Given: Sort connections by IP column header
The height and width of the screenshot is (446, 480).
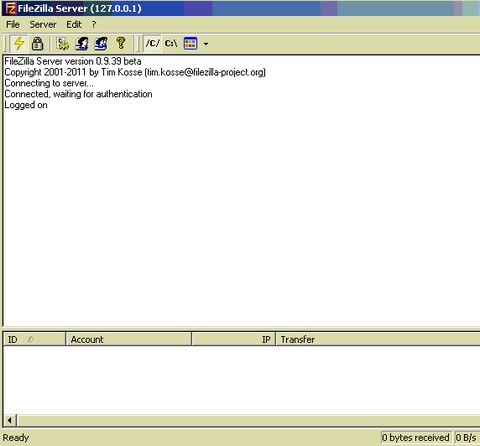Looking at the screenshot, I should pos(234,339).
